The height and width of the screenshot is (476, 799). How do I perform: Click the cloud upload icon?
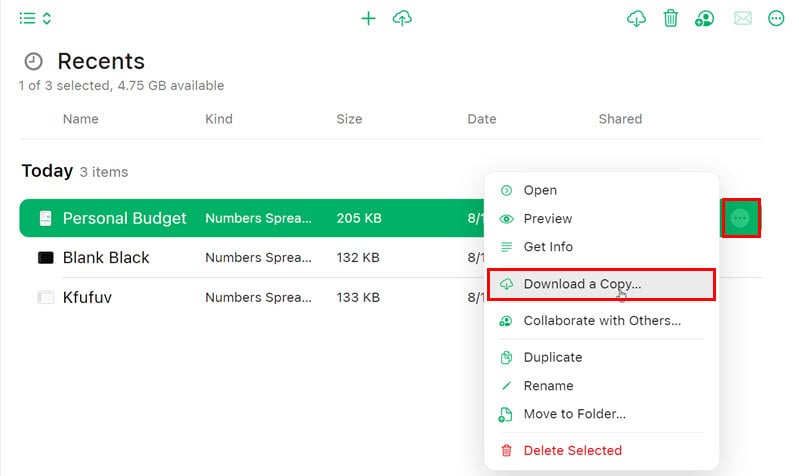coord(402,18)
